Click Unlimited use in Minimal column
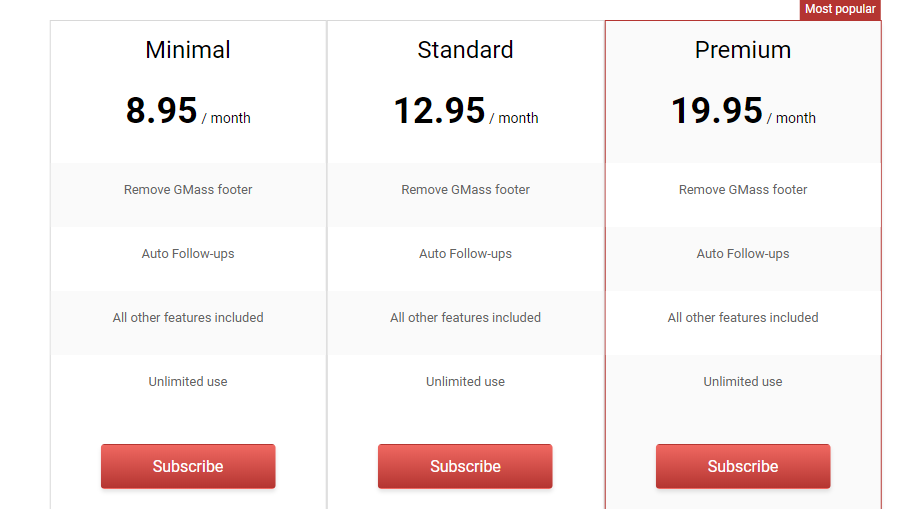This screenshot has width=908, height=509. (188, 382)
